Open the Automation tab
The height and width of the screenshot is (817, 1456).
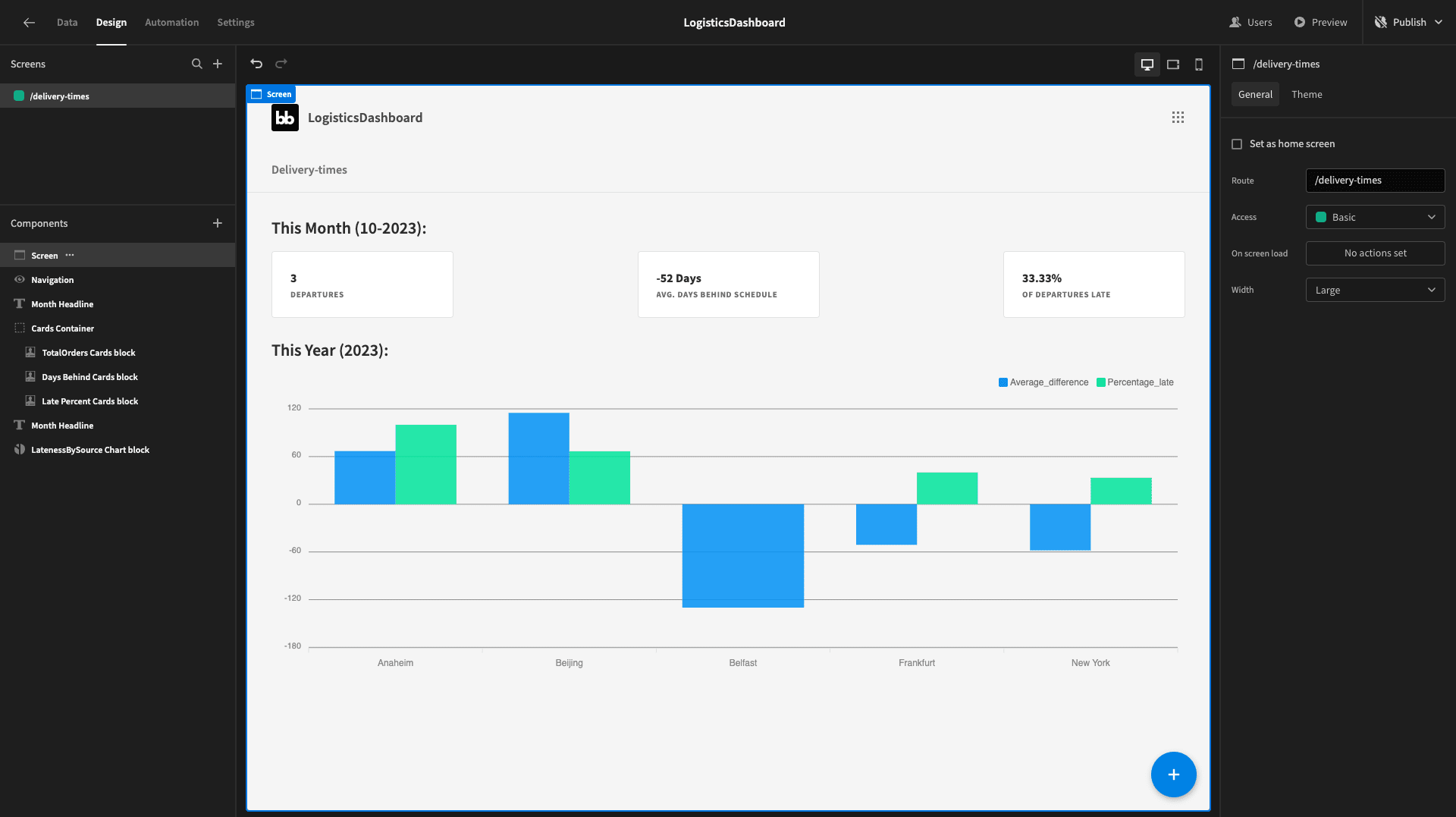click(x=172, y=23)
